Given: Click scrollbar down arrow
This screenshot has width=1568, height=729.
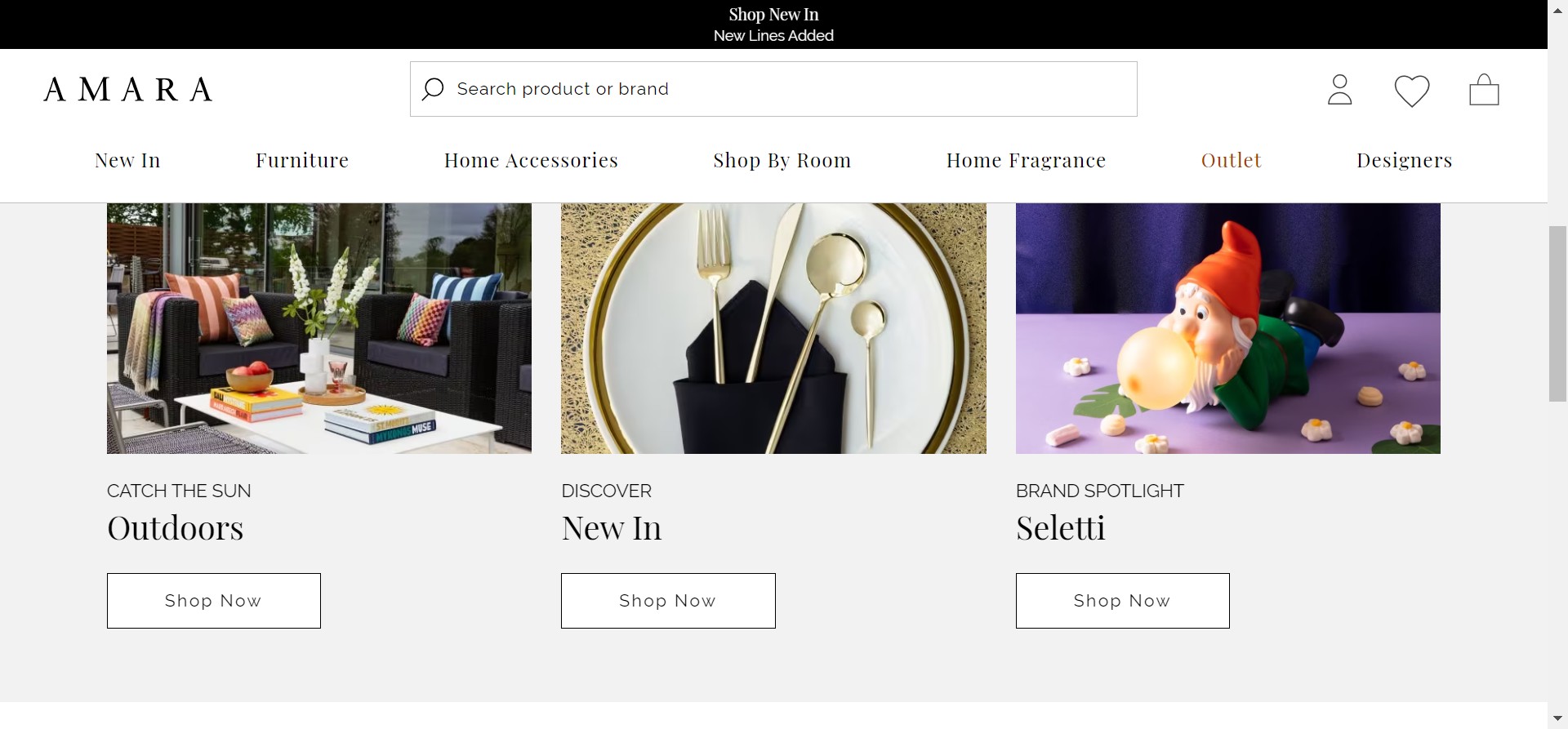Looking at the screenshot, I should (1557, 718).
